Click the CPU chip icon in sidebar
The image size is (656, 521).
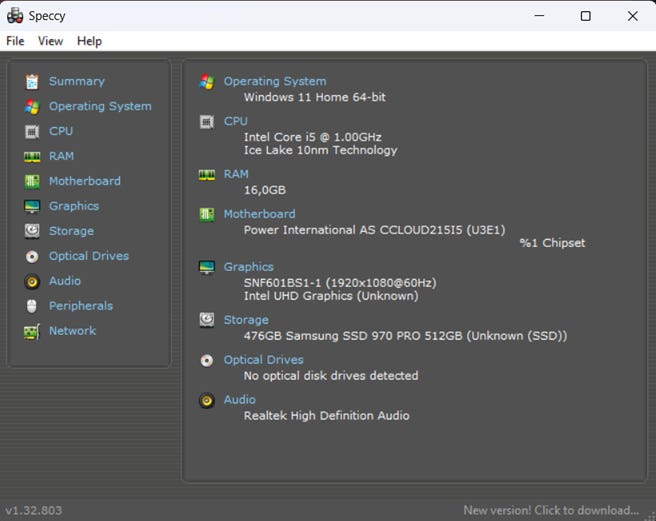click(x=32, y=132)
